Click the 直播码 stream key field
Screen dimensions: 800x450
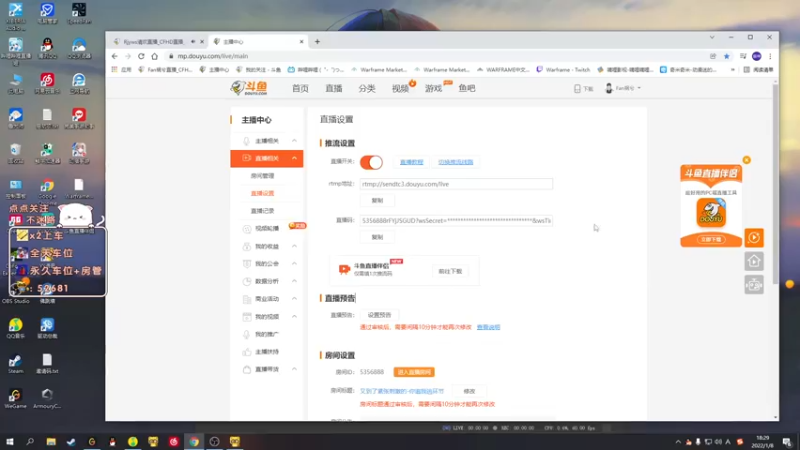456,221
